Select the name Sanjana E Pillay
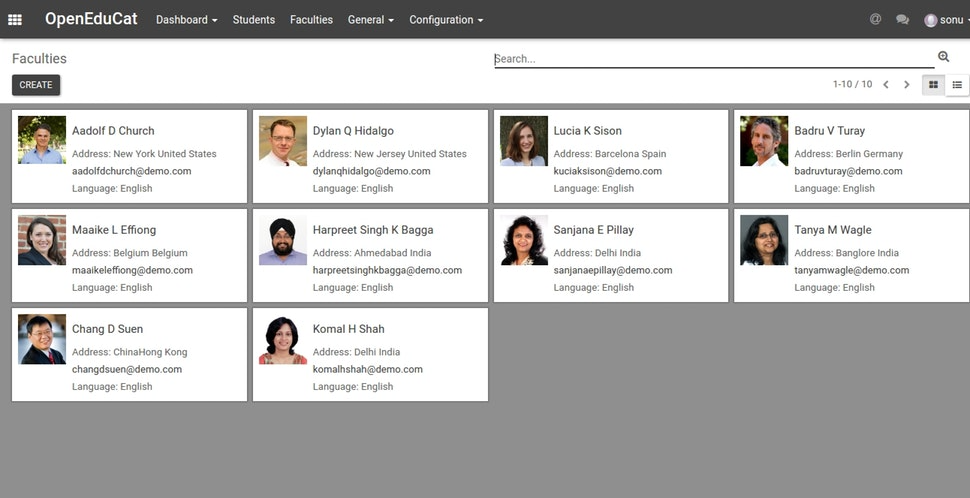 coord(594,230)
